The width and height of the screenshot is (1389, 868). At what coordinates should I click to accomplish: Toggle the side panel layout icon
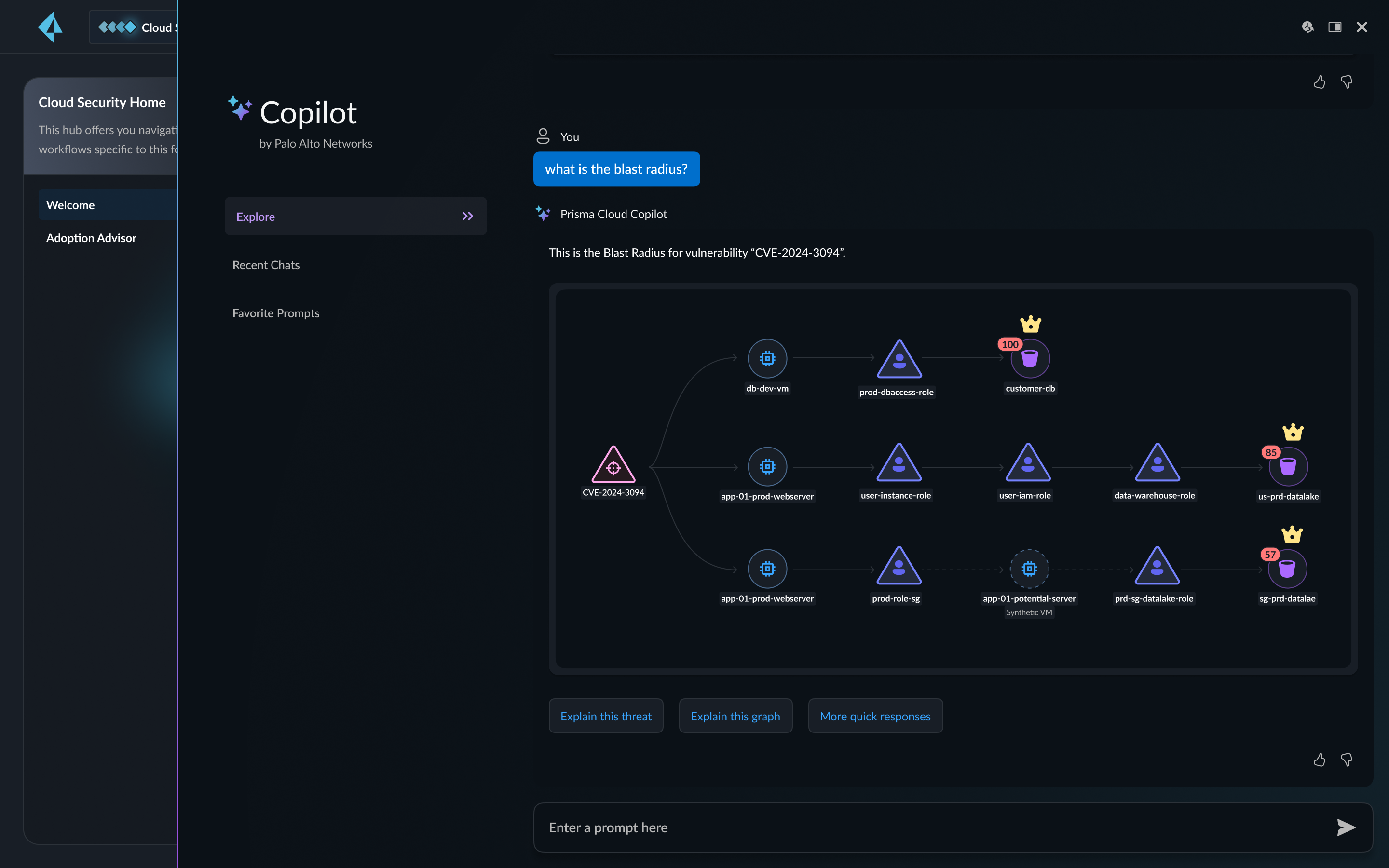(x=1335, y=27)
